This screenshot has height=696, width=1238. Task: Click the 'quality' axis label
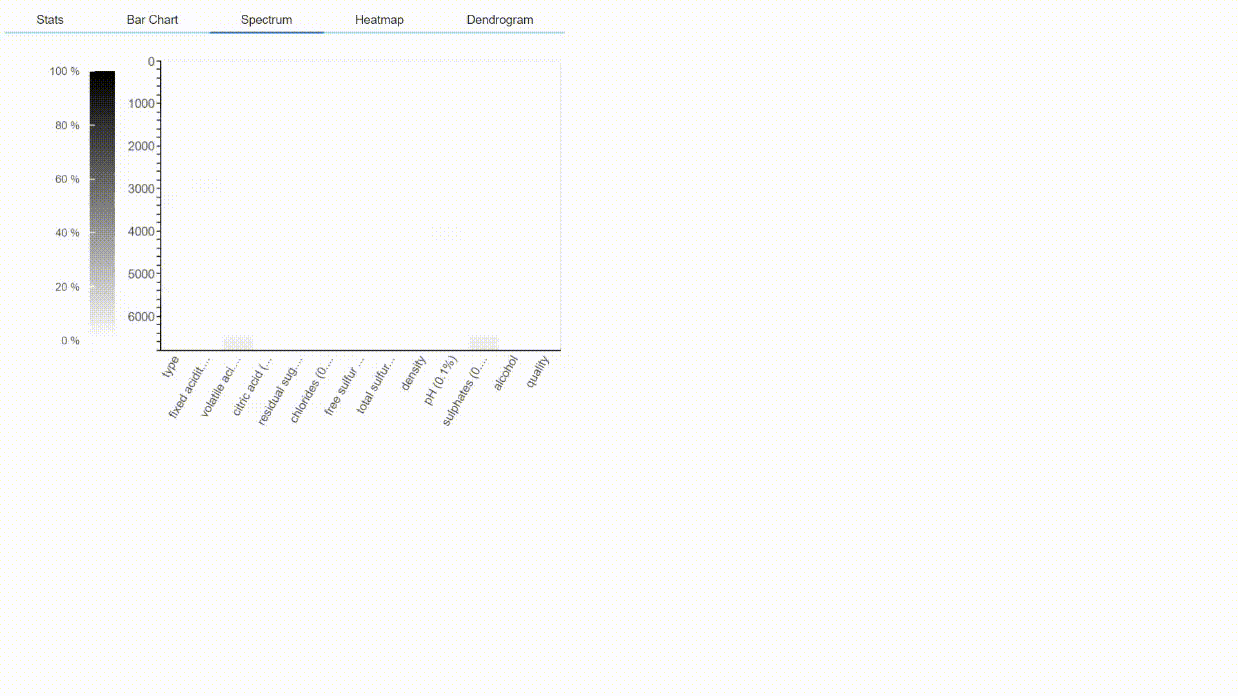point(540,373)
